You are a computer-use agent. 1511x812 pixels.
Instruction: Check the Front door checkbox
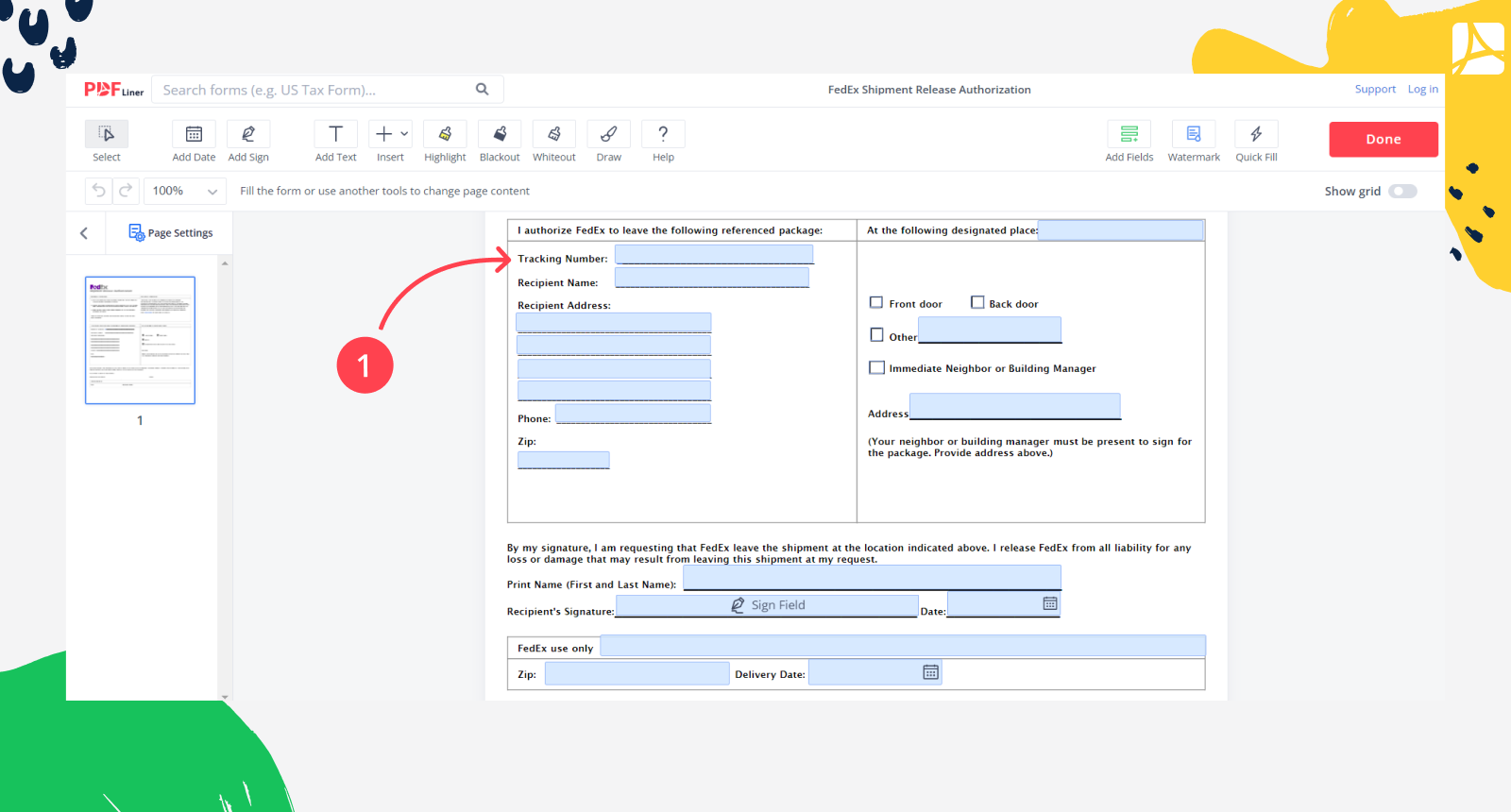tap(876, 303)
